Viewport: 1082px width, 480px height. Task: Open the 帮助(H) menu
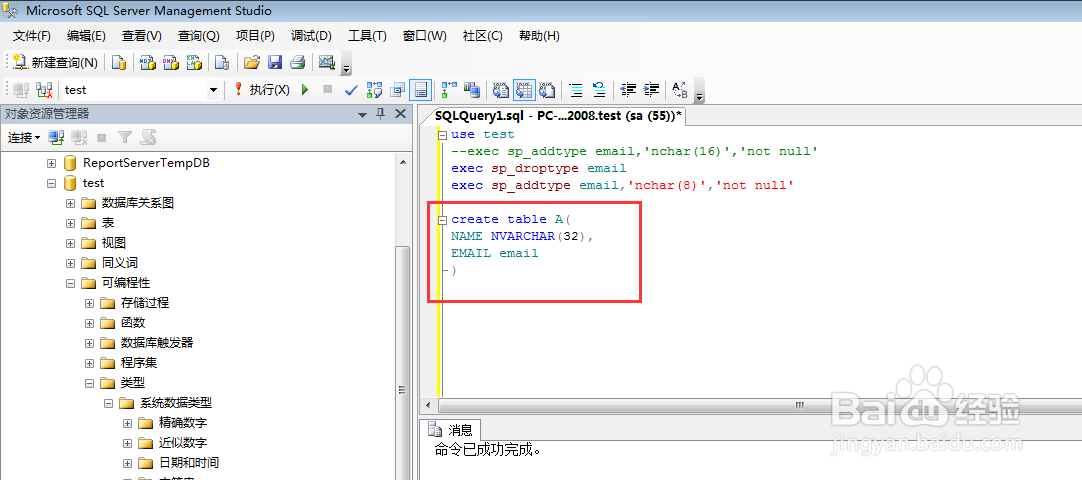(x=539, y=36)
